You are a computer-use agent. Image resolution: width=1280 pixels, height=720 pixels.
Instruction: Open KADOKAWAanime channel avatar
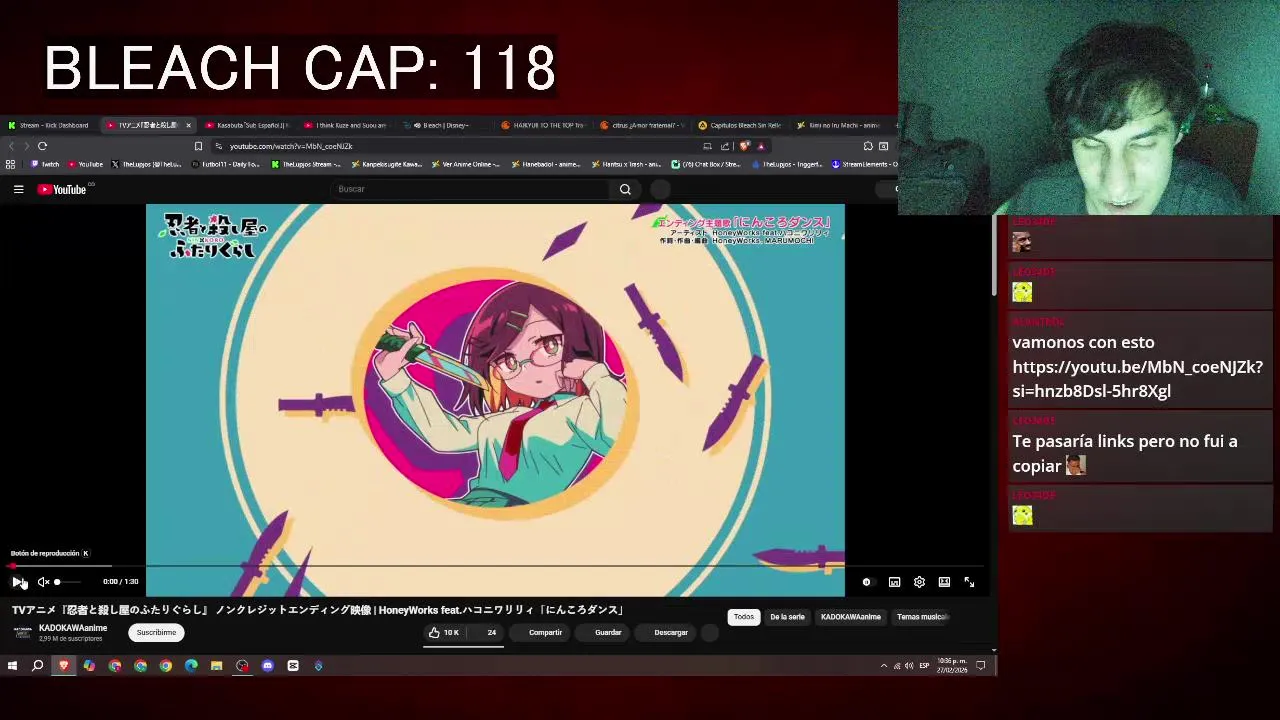(x=22, y=633)
